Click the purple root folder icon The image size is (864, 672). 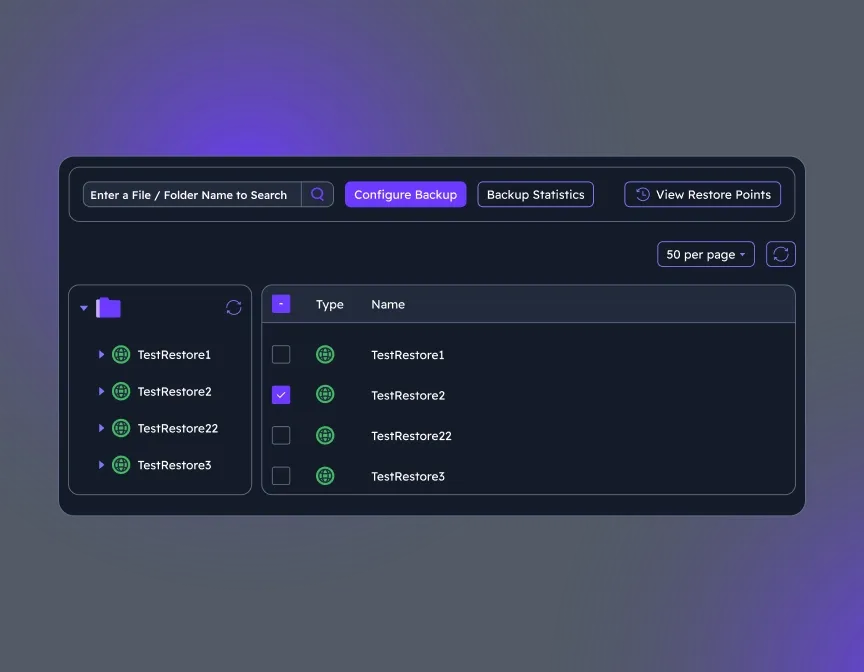tap(108, 308)
